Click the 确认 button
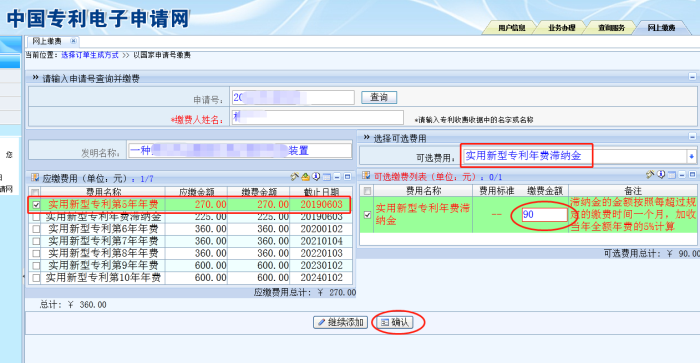 (395, 322)
